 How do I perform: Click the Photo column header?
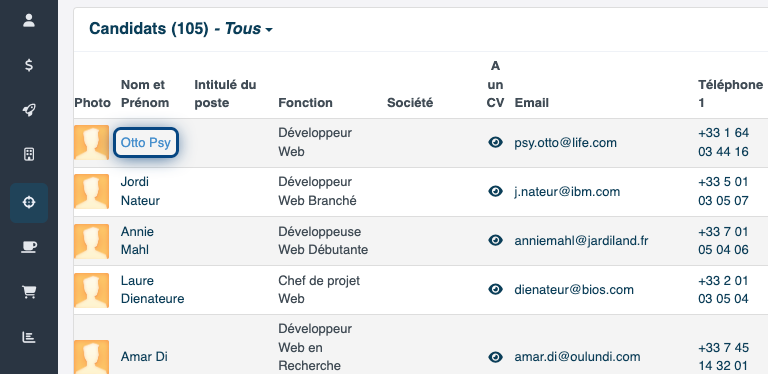93,103
